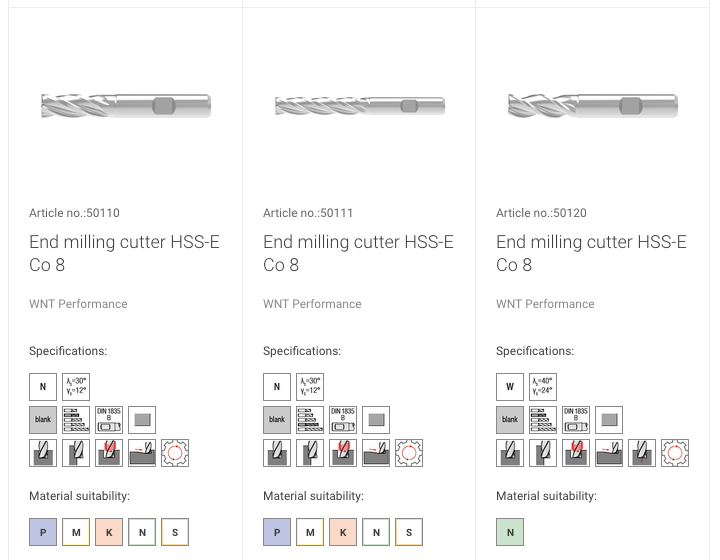This screenshot has width=720, height=560.
Task: Select the blue P material swatch for article 50110
Action: point(43,532)
